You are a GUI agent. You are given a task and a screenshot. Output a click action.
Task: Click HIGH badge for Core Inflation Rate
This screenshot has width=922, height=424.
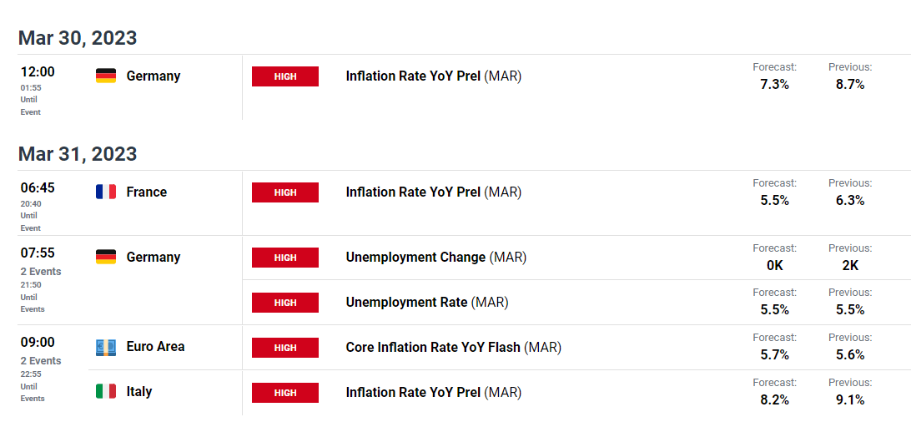(x=285, y=347)
